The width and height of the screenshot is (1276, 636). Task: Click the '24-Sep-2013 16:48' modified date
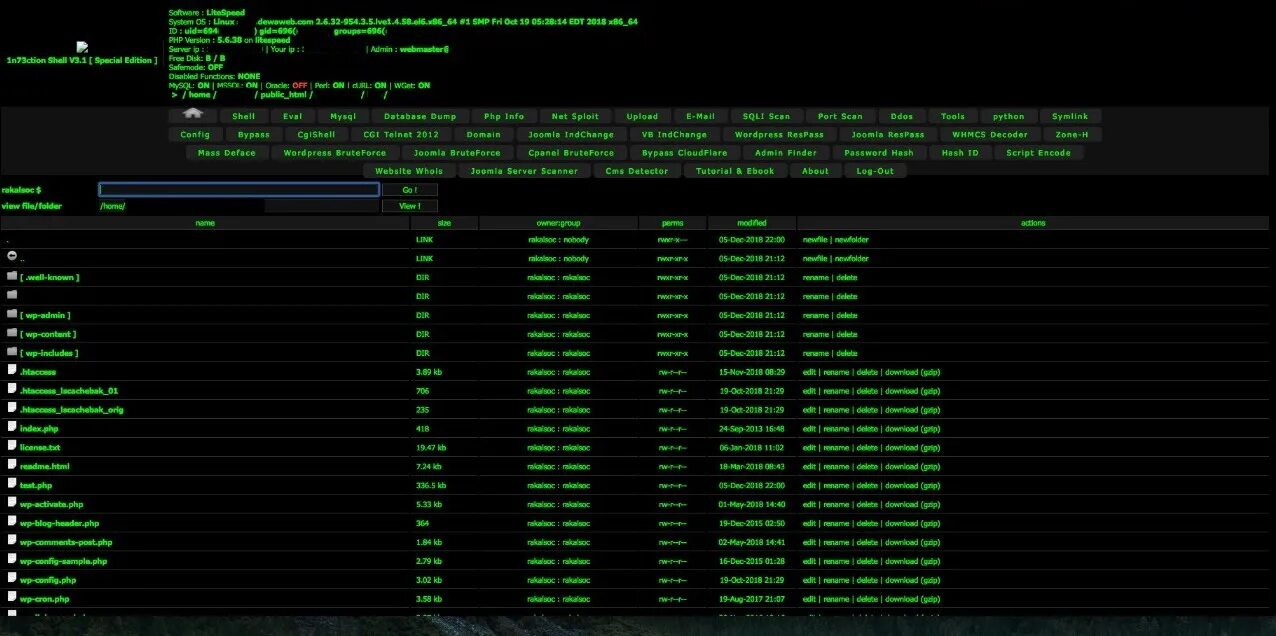pos(752,429)
